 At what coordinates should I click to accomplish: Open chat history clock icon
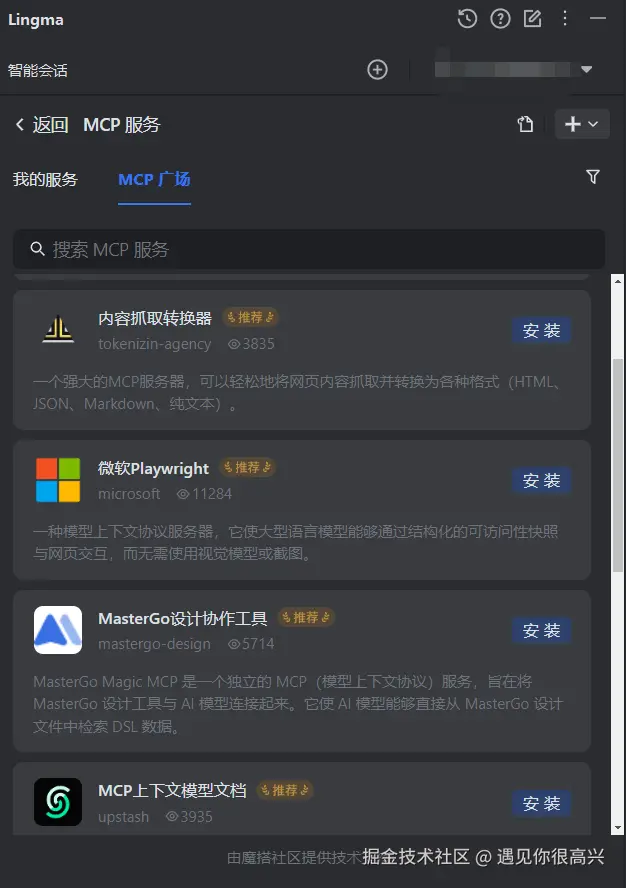click(467, 19)
